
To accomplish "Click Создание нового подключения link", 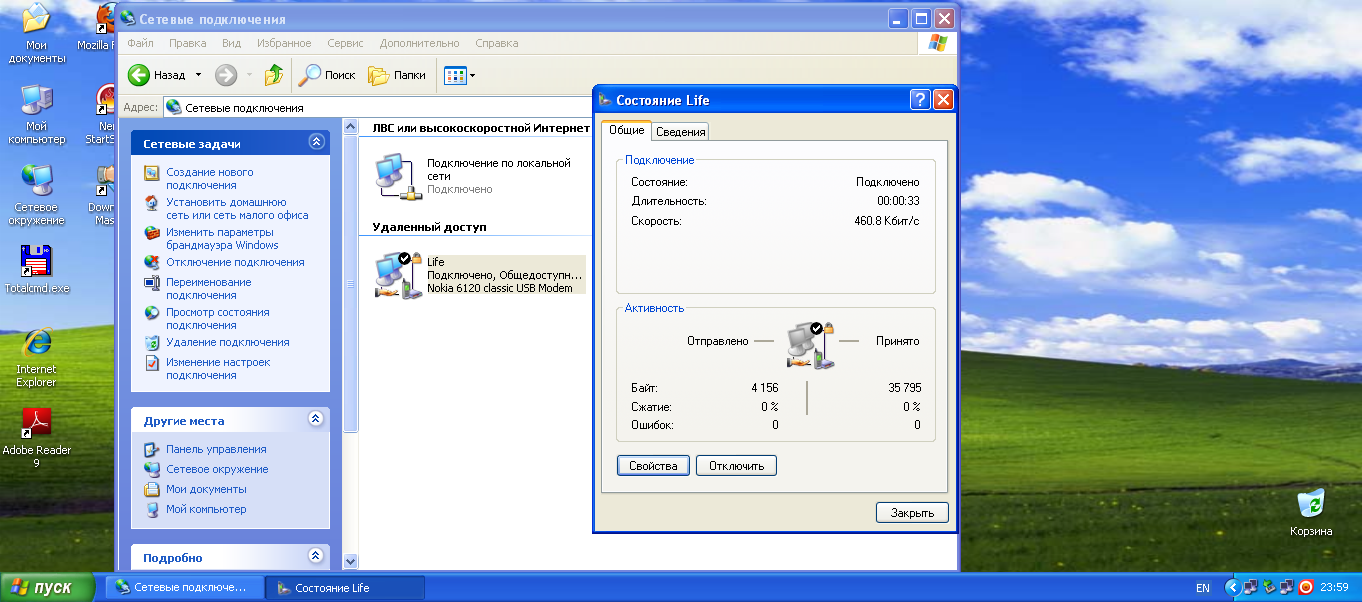I will (x=210, y=179).
